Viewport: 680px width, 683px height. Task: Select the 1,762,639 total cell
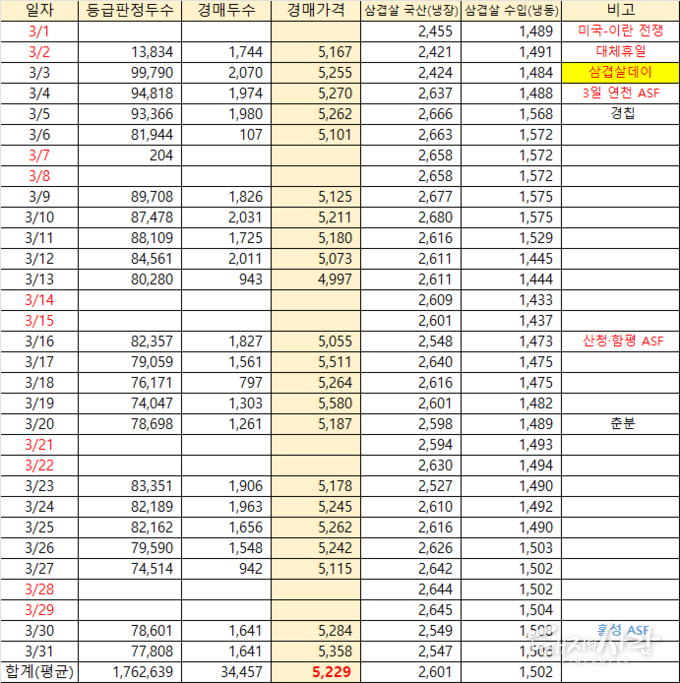[142, 672]
